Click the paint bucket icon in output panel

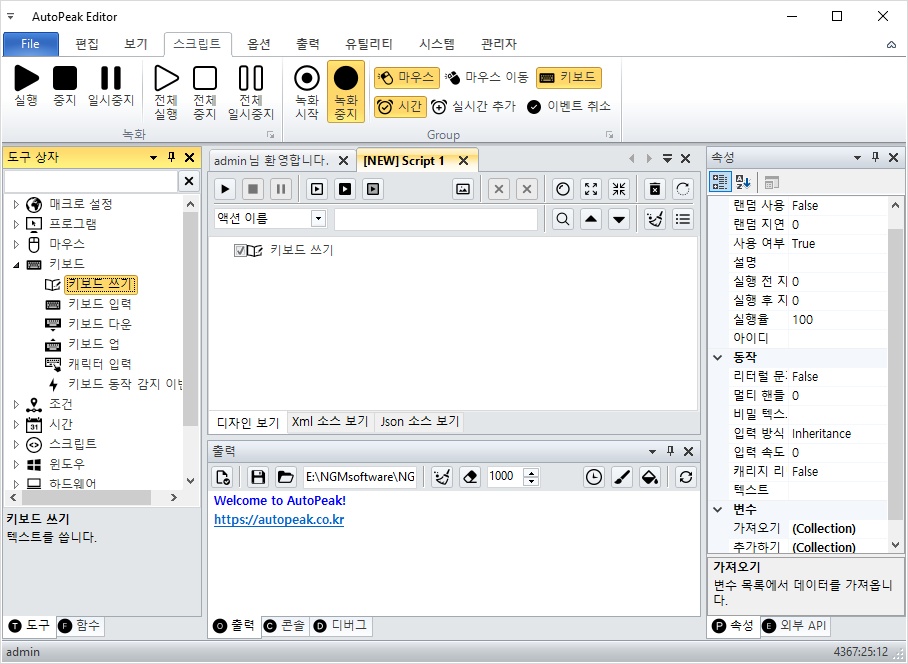[650, 477]
